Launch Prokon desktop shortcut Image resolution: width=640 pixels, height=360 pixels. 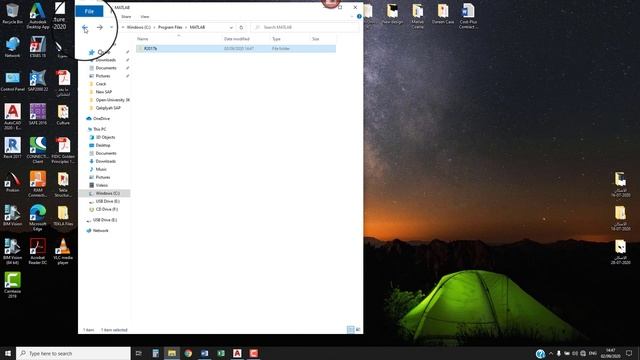(12, 182)
